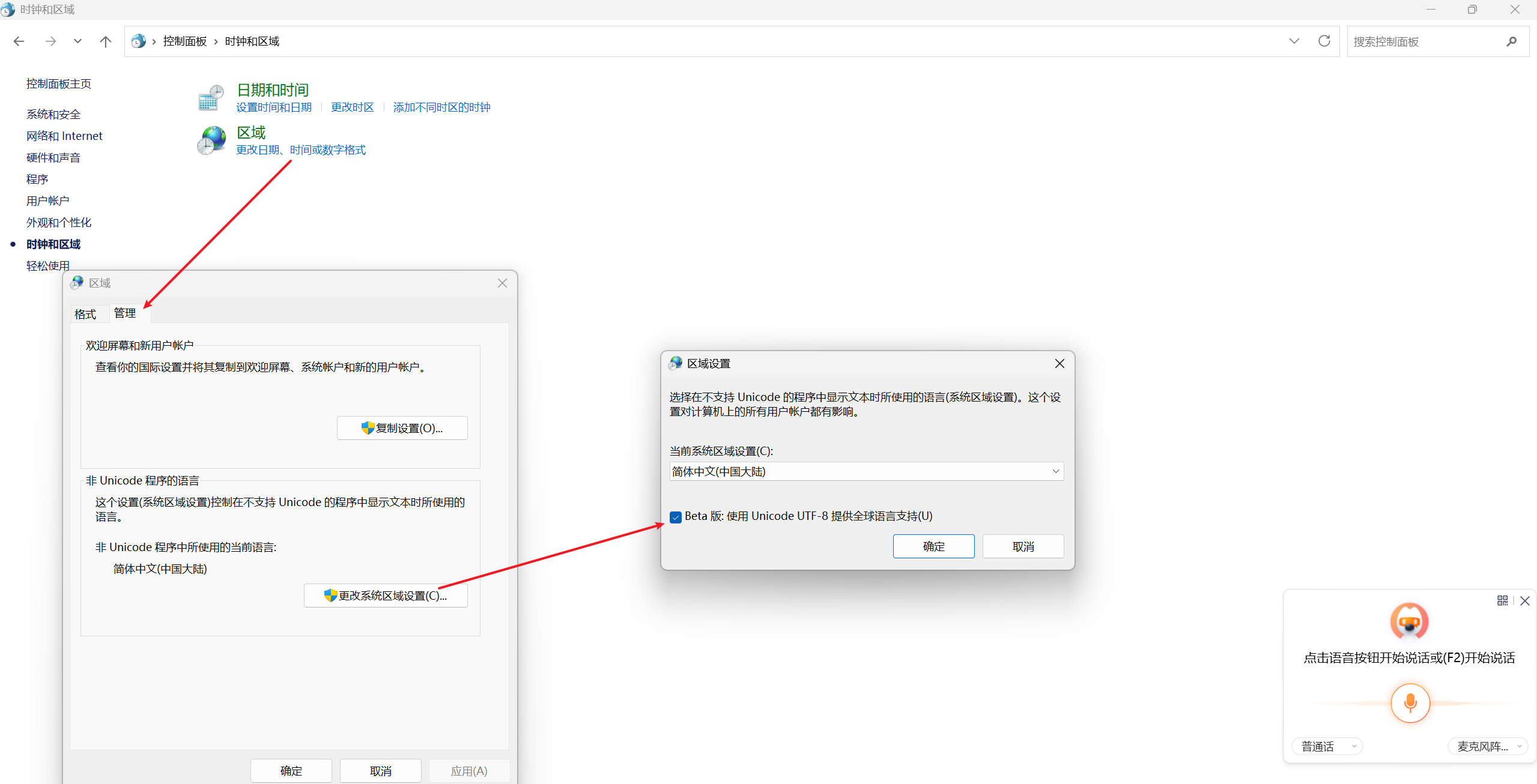Toggle Beta Unicode UTF-8 checkbox

pyautogui.click(x=676, y=517)
